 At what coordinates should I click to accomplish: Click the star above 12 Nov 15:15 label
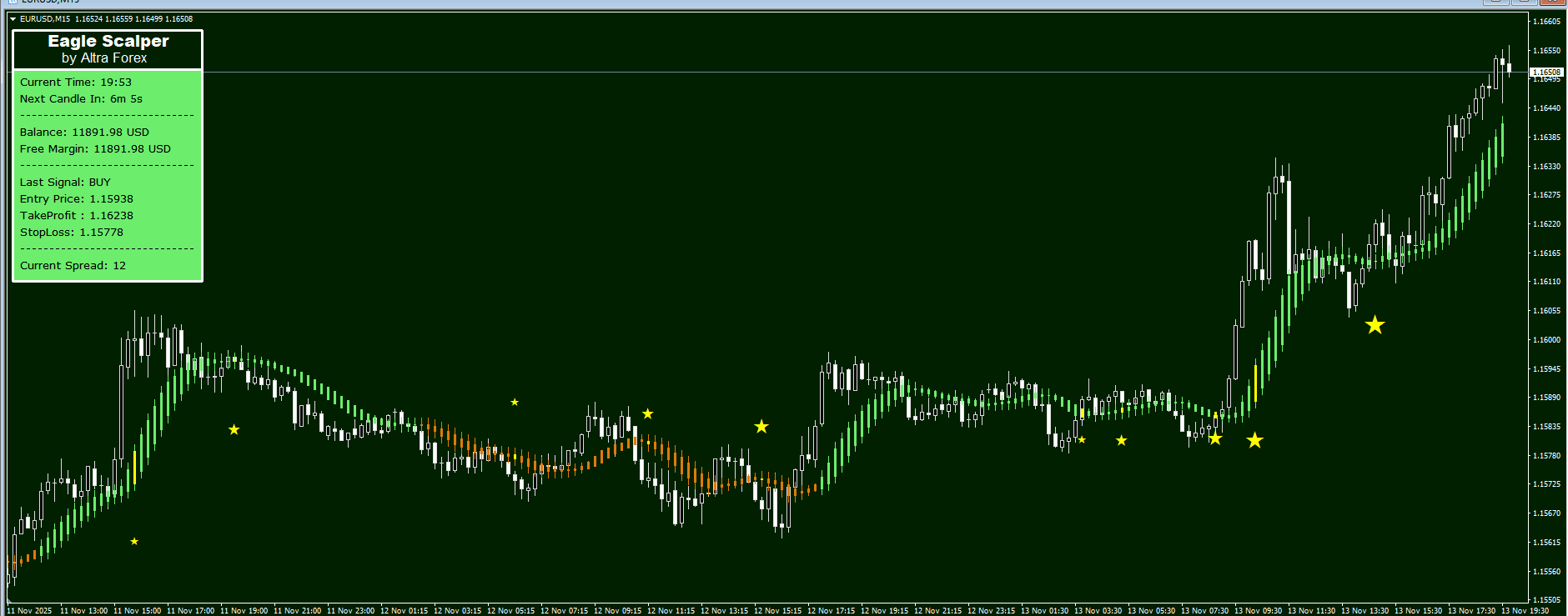[761, 427]
